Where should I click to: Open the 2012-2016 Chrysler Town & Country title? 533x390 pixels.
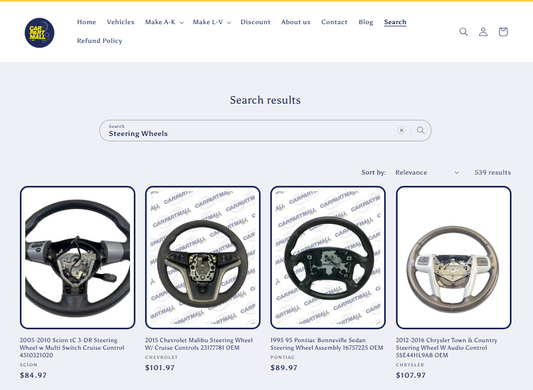446,347
